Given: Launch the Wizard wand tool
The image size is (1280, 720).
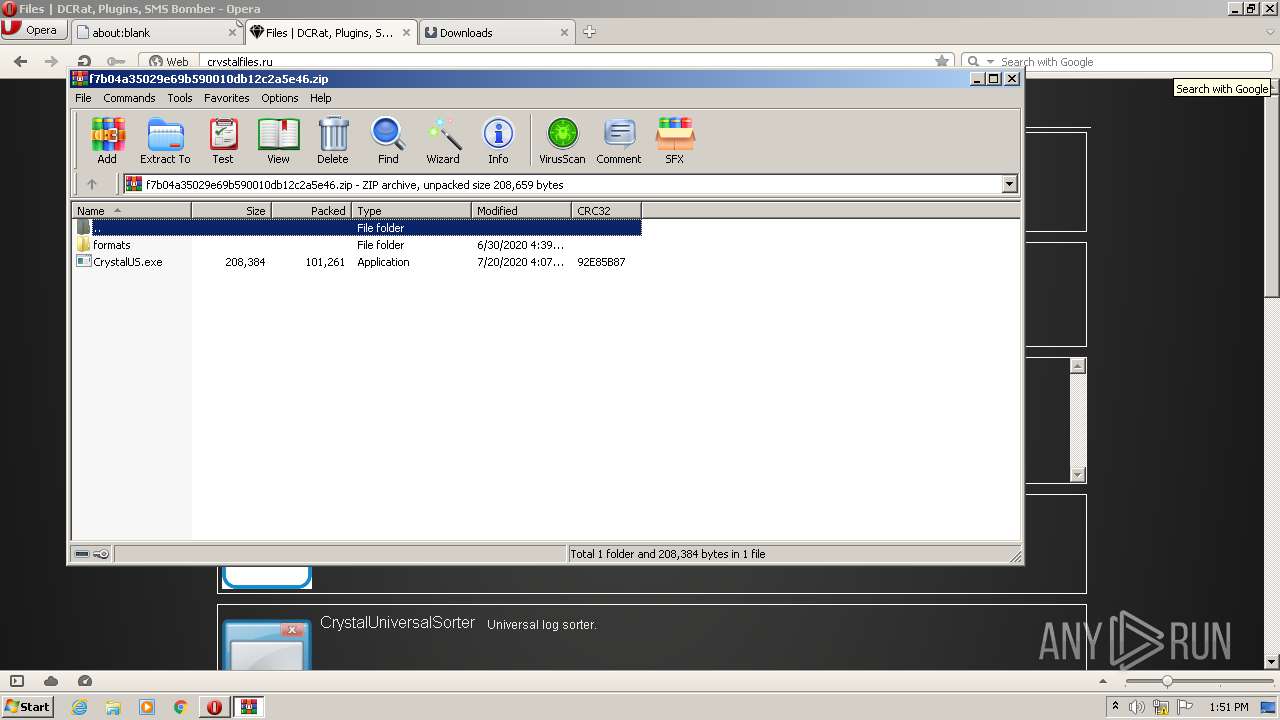Looking at the screenshot, I should [x=443, y=140].
